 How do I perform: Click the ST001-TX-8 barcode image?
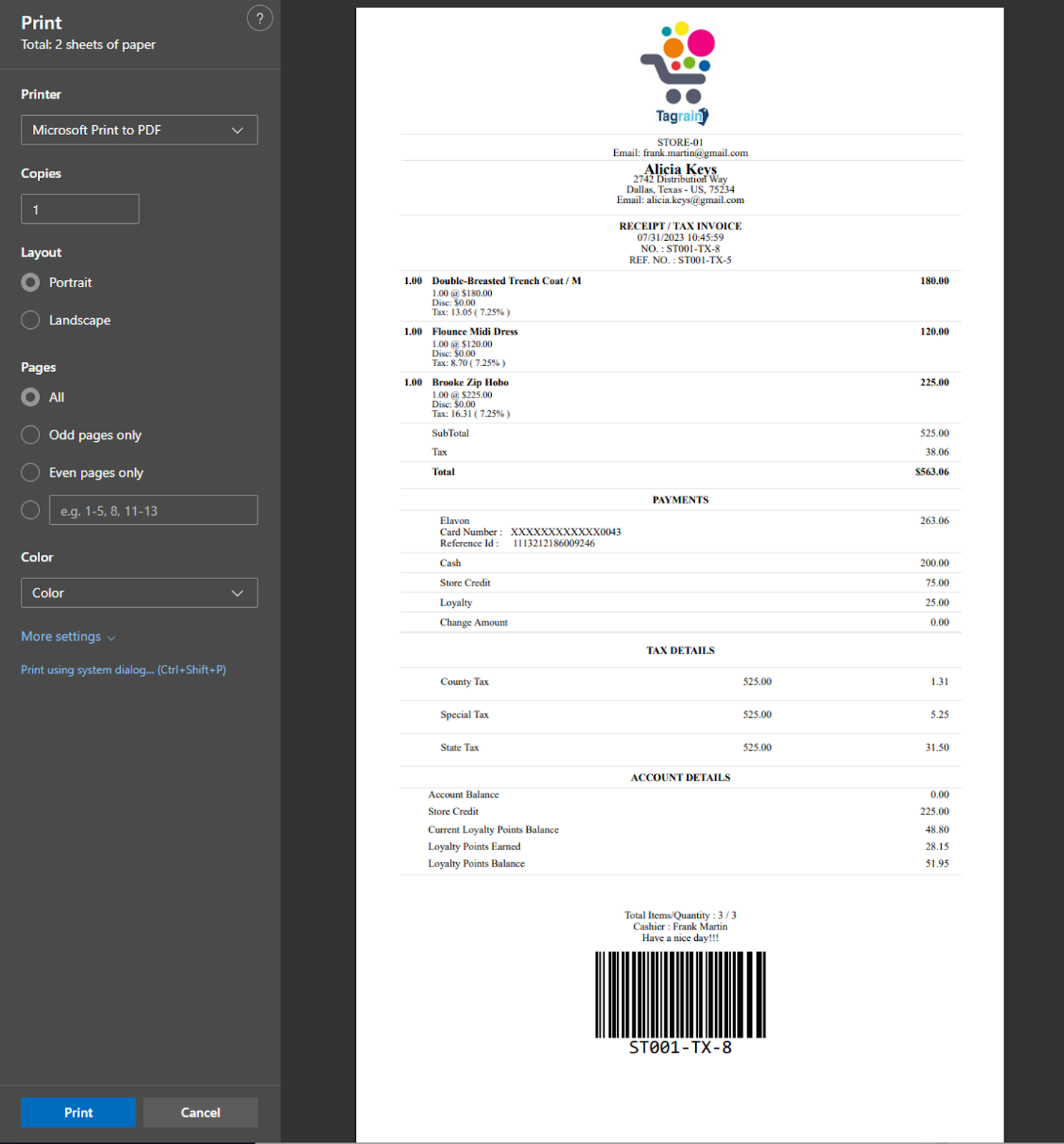(680, 995)
